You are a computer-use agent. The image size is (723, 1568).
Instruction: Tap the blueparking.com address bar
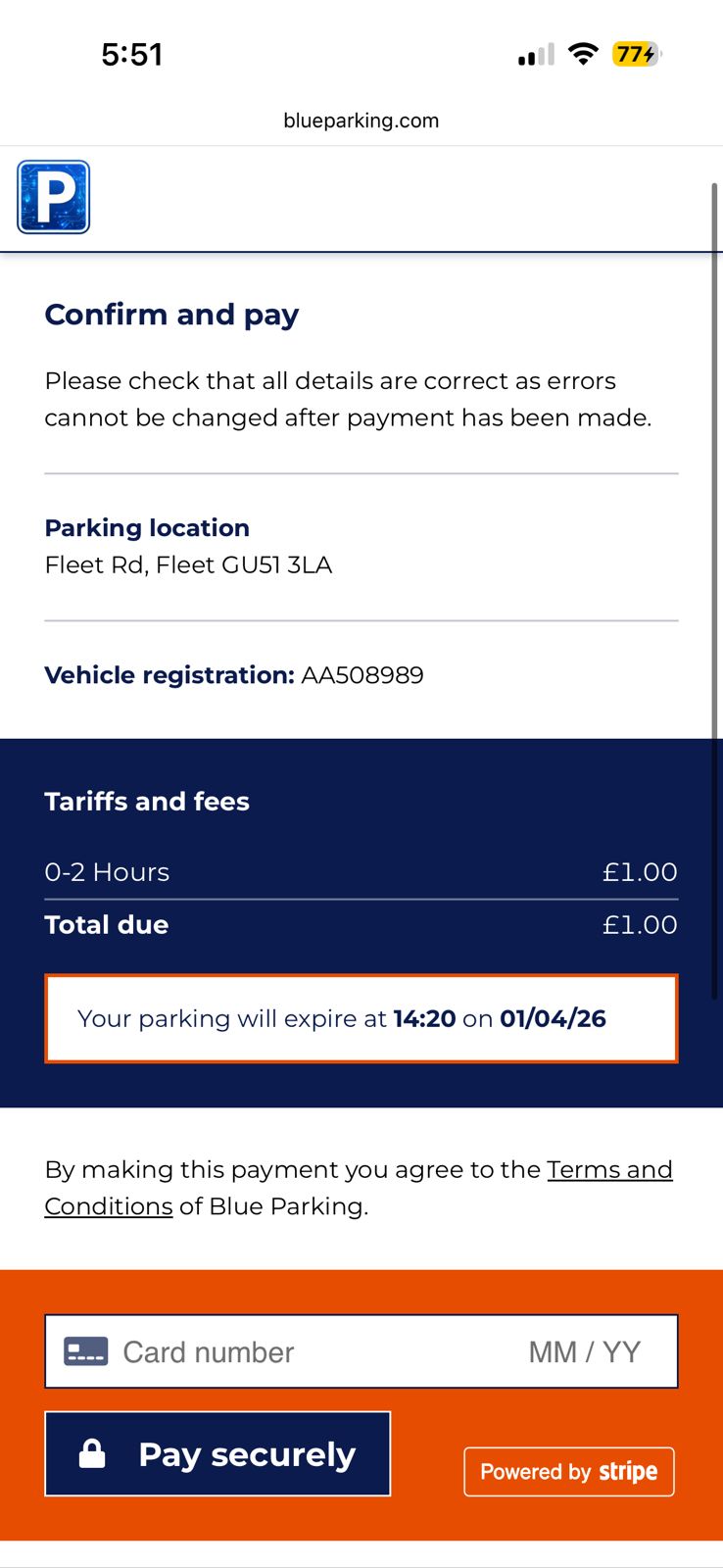[x=361, y=121]
